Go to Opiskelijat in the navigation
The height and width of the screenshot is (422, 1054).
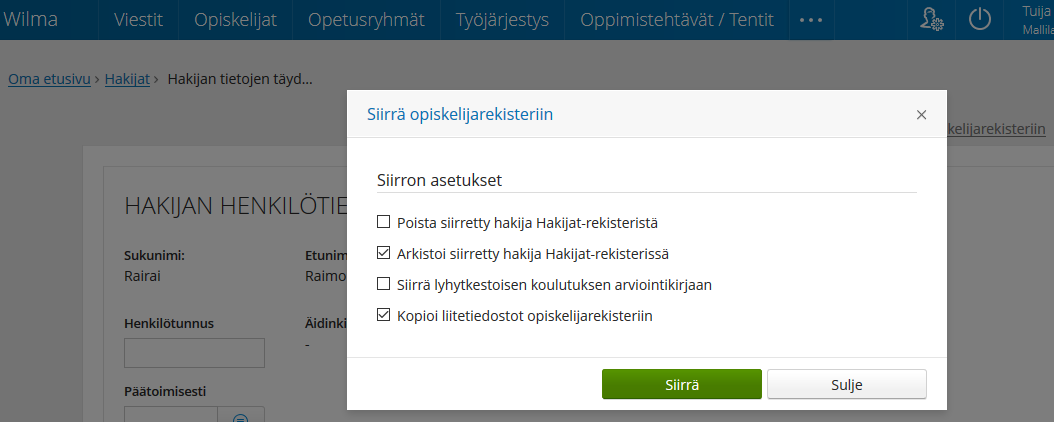click(x=235, y=19)
